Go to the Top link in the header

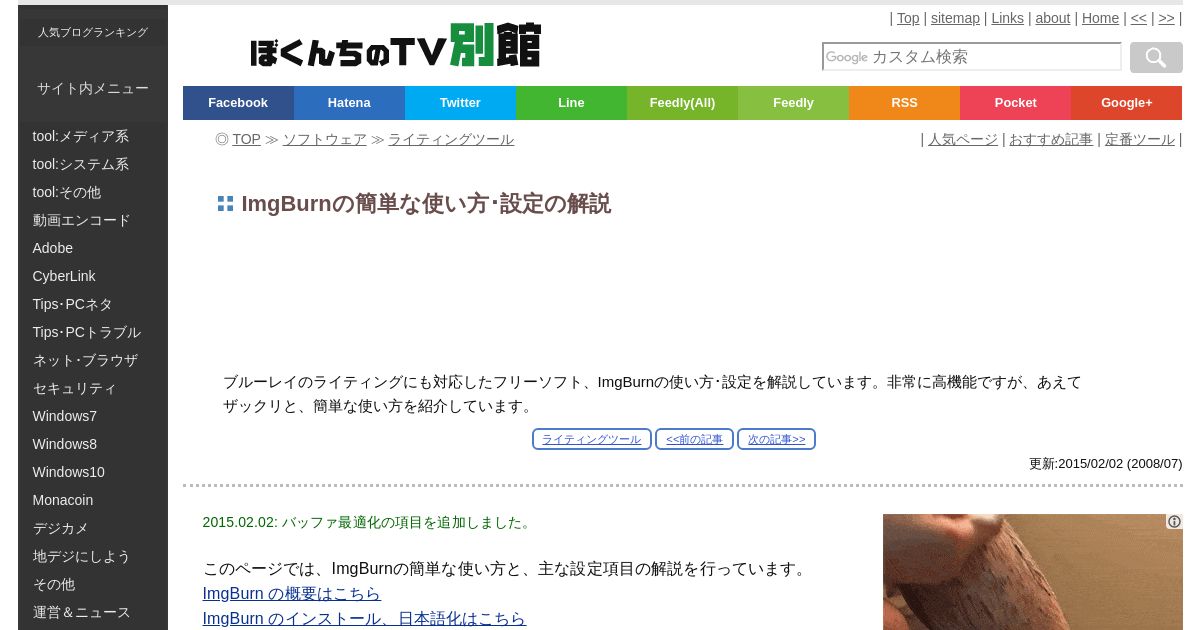(x=908, y=18)
